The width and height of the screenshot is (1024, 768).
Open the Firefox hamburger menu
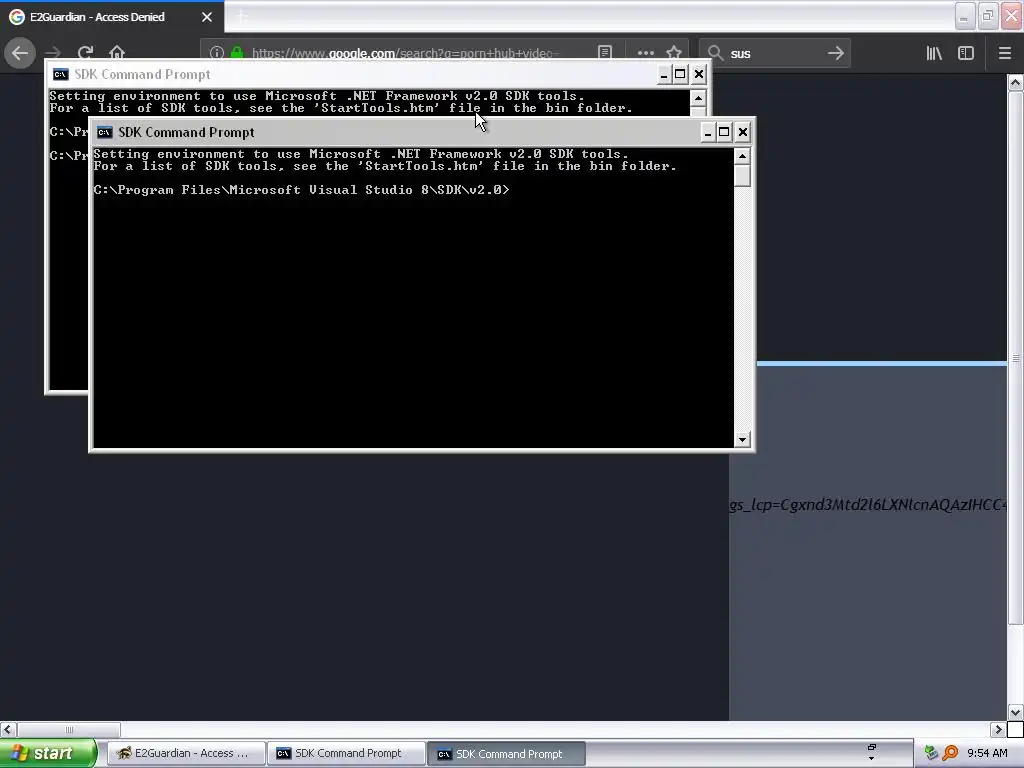(1005, 53)
